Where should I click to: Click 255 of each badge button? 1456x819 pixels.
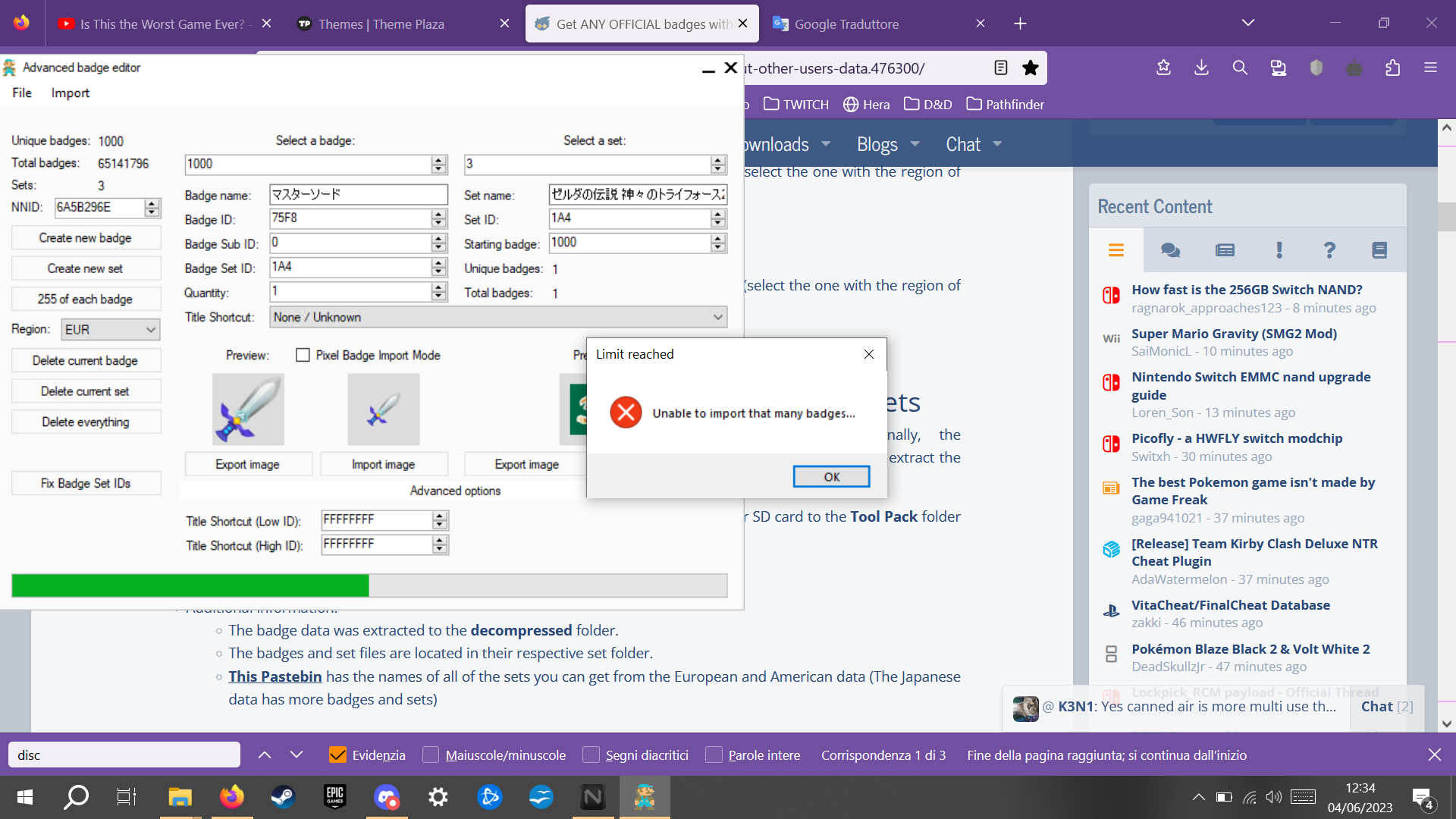click(x=86, y=299)
